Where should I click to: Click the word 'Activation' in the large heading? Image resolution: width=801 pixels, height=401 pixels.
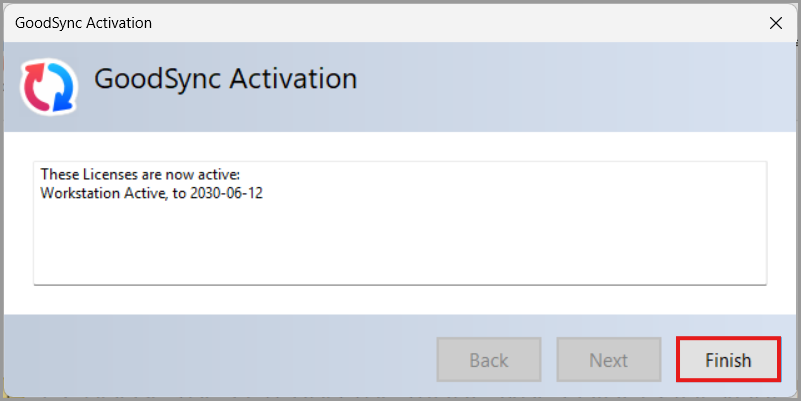293,79
